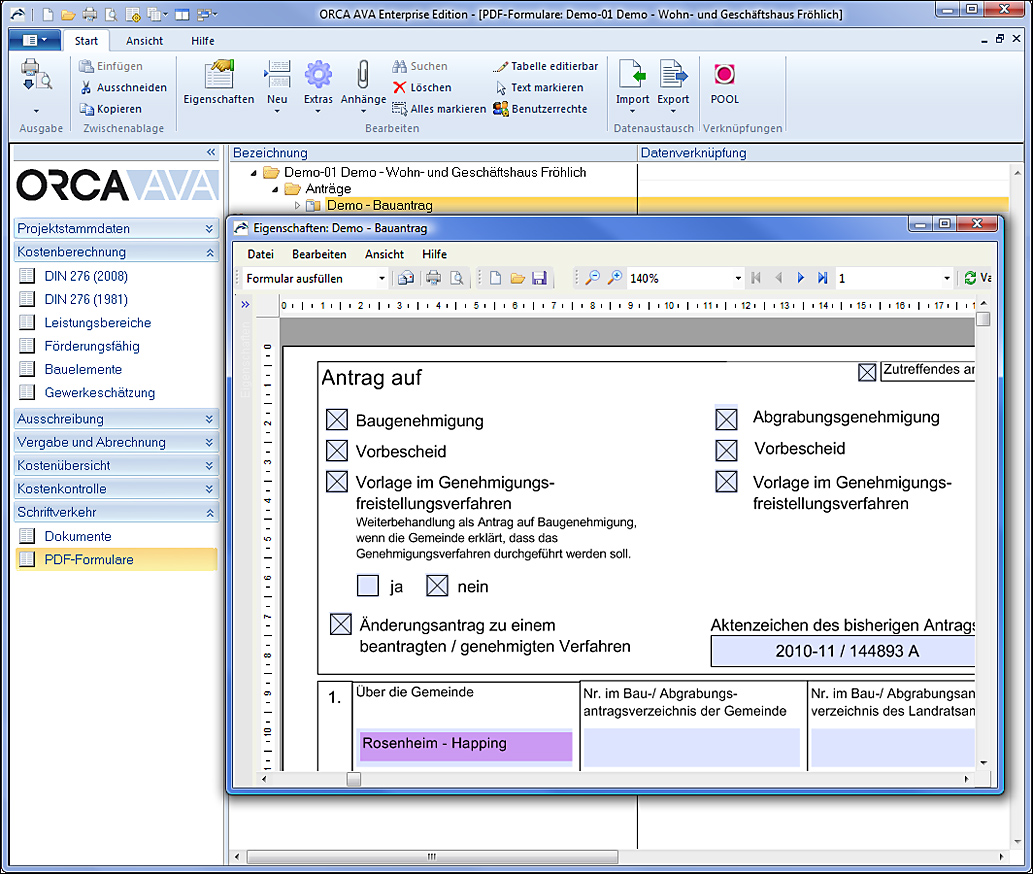Click the Extras gear icon
The width and height of the screenshot is (1033, 874).
(x=318, y=78)
